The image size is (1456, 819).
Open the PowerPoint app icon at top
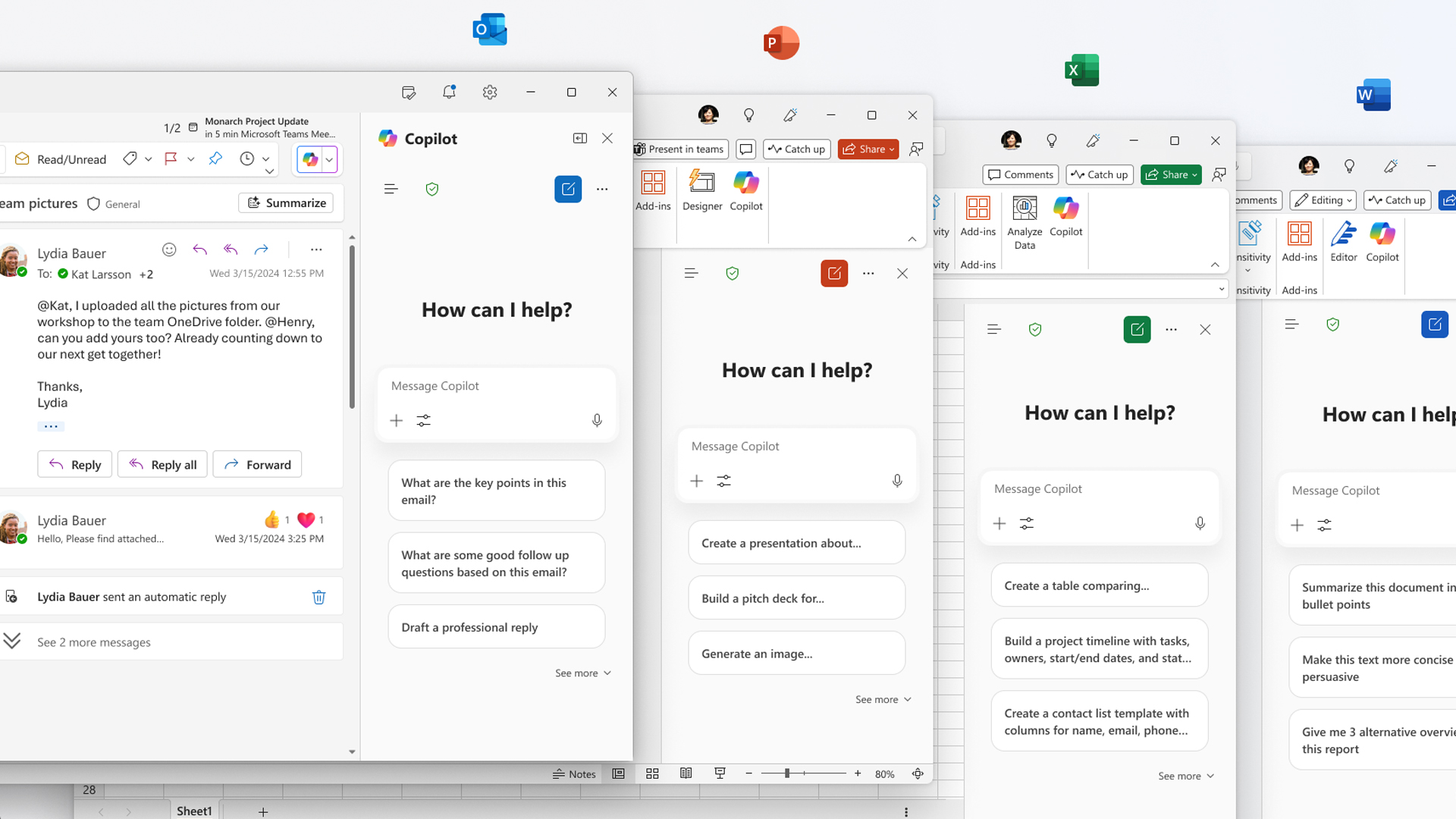[781, 43]
